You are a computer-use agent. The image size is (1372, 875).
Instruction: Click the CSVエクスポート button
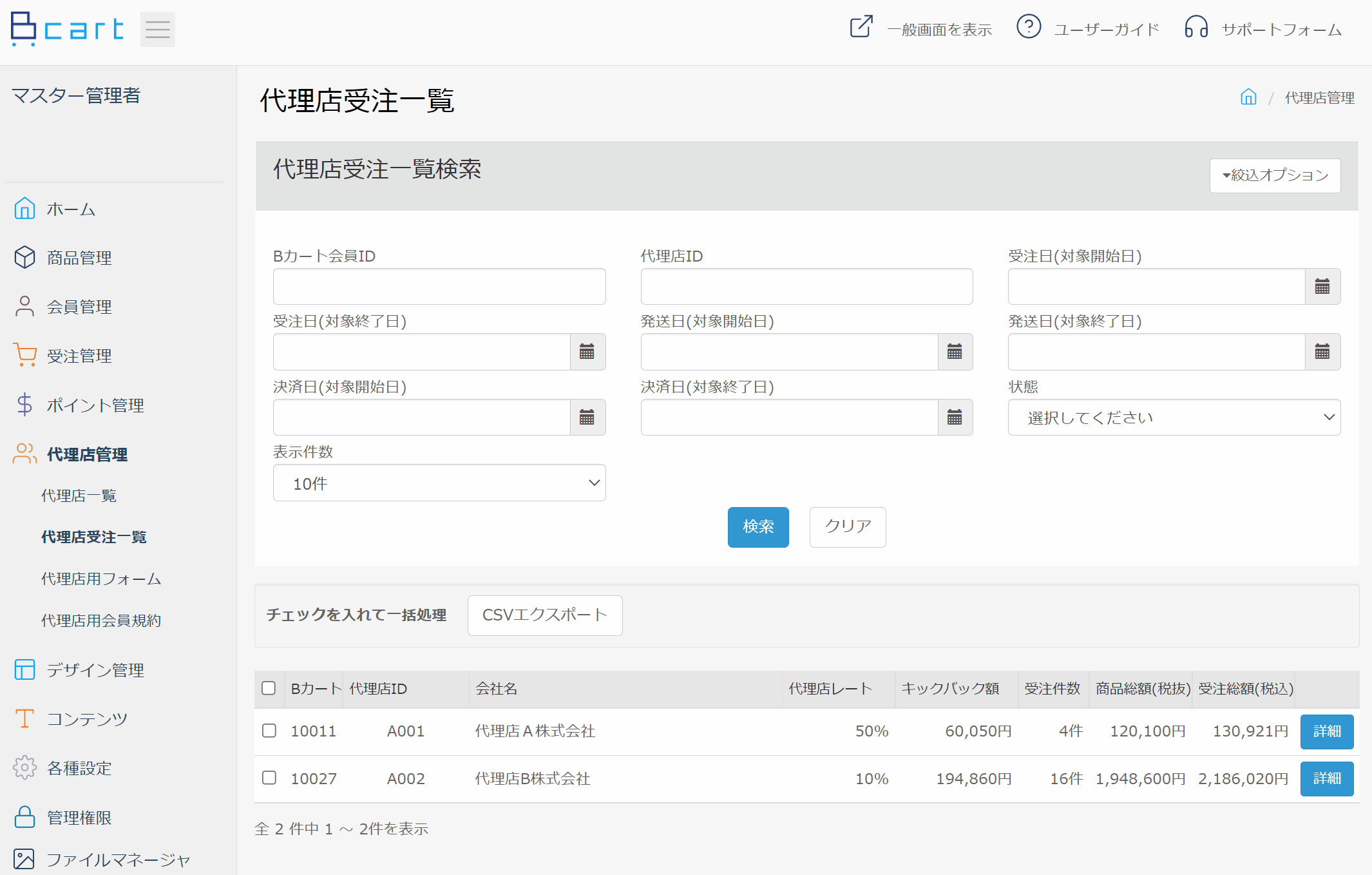click(545, 615)
